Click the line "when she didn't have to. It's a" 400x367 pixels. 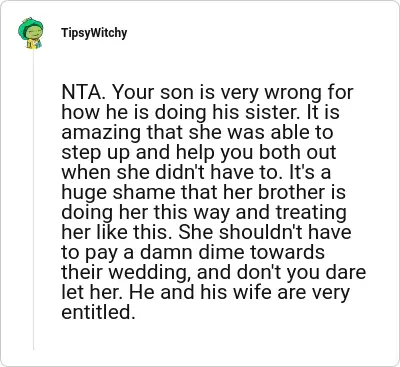click(x=196, y=172)
